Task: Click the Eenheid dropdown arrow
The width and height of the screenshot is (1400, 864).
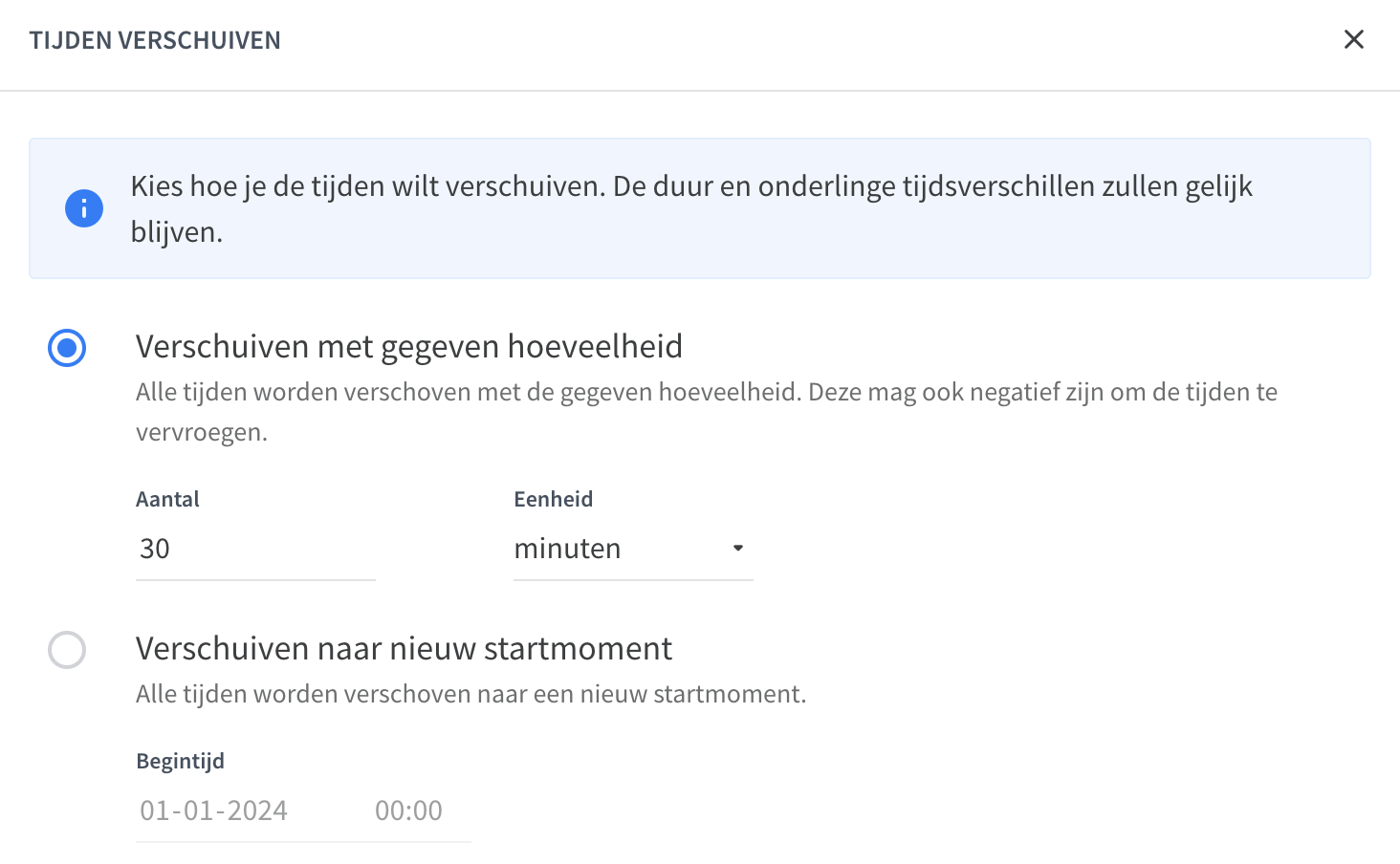Action: click(x=737, y=549)
